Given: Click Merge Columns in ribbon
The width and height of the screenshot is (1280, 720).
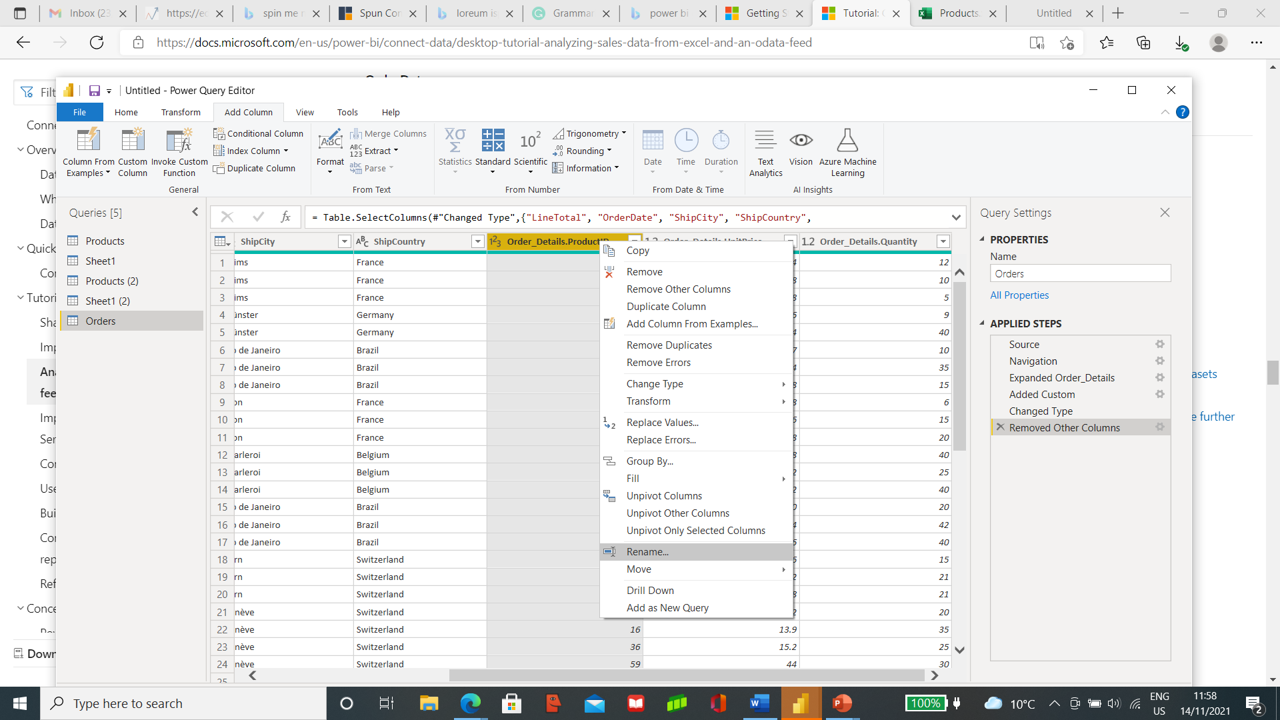Looking at the screenshot, I should click(x=388, y=133).
